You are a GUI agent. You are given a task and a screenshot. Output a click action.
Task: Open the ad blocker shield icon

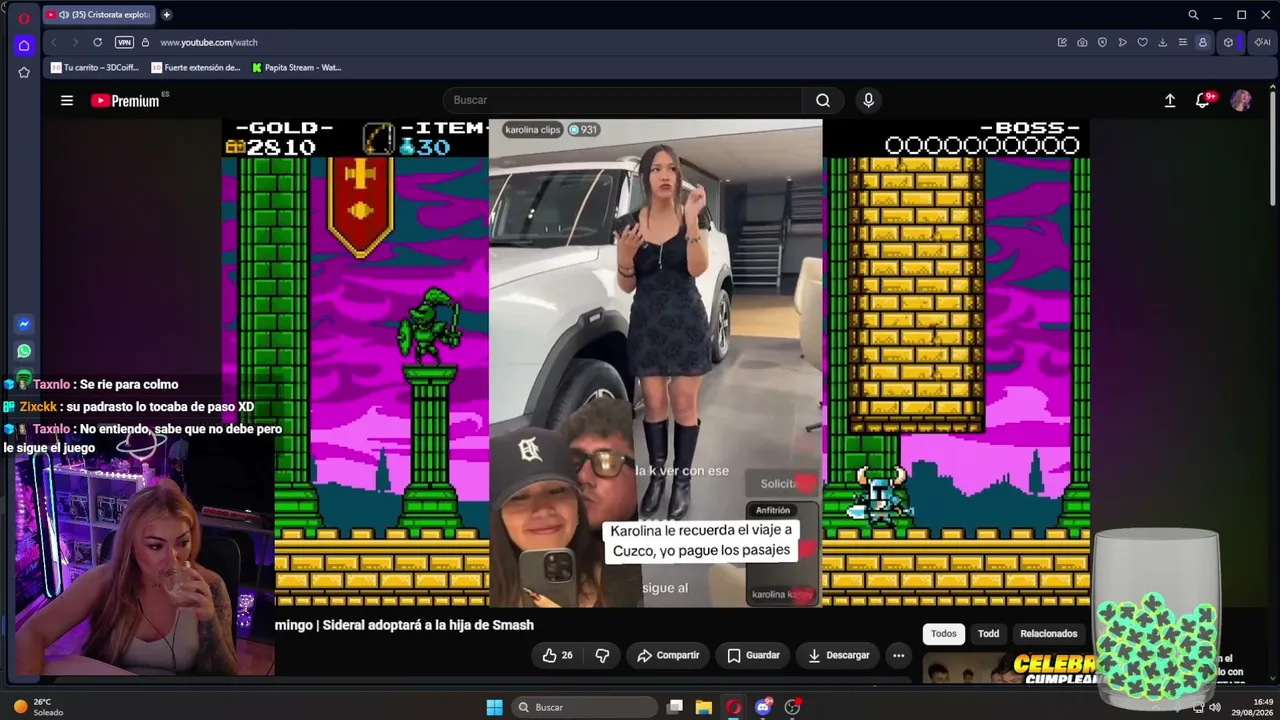(x=1102, y=42)
